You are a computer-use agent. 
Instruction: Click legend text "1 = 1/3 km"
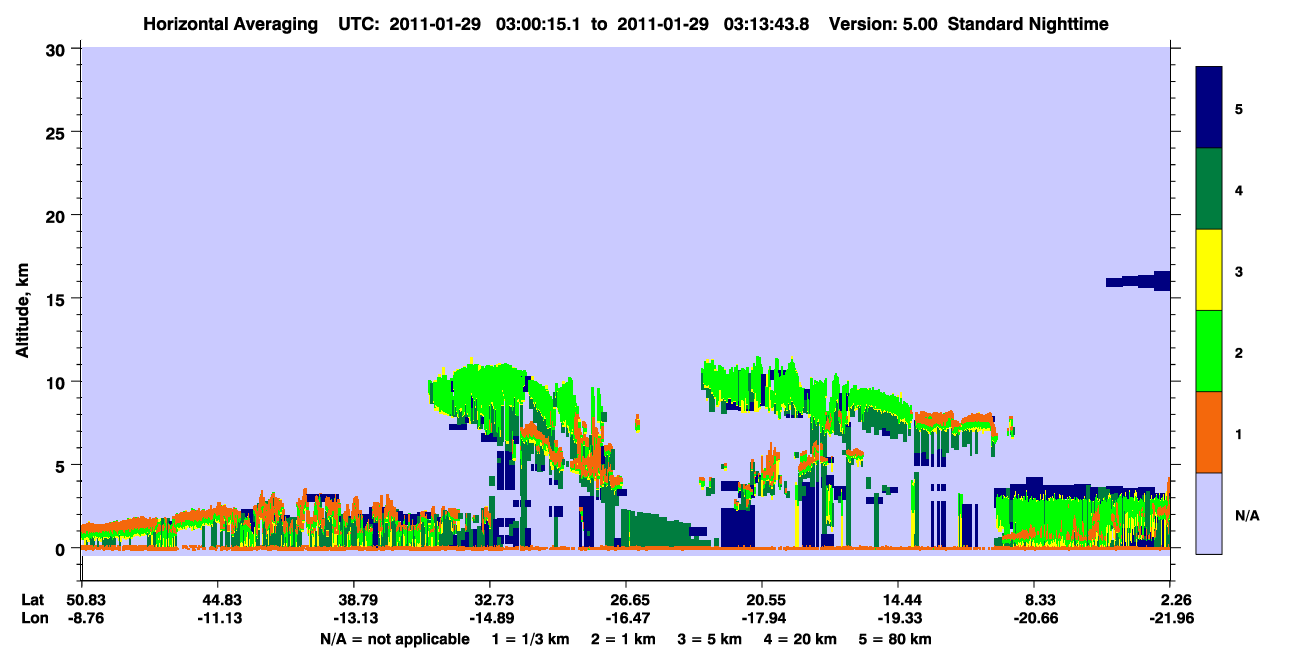[531, 638]
